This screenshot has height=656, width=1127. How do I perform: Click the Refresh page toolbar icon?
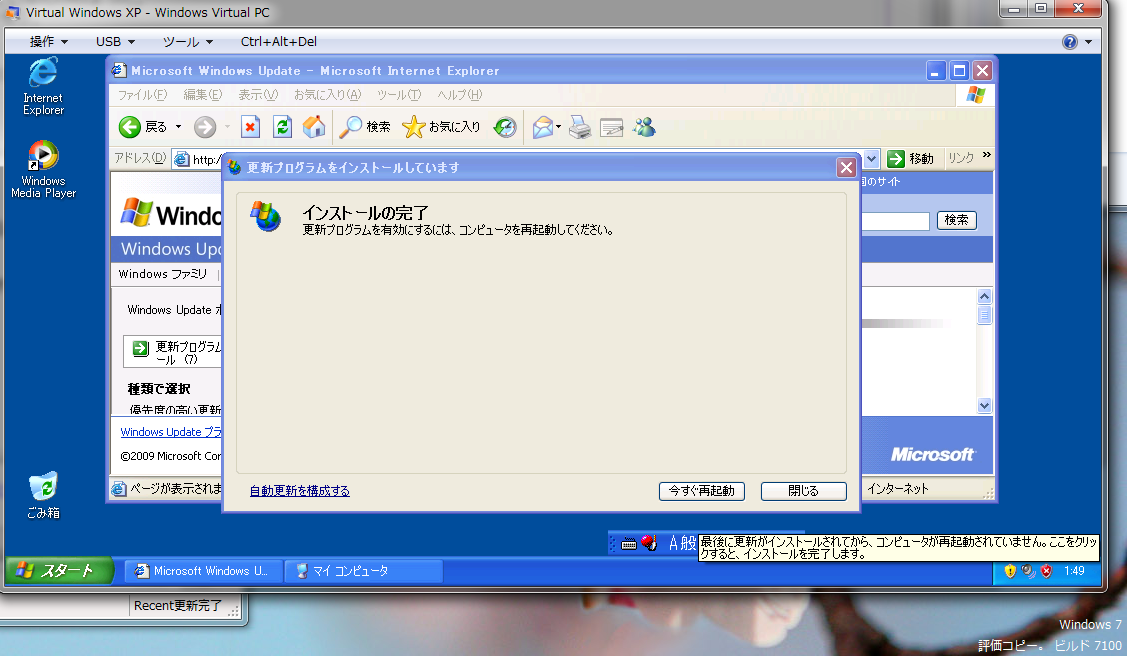[x=282, y=127]
